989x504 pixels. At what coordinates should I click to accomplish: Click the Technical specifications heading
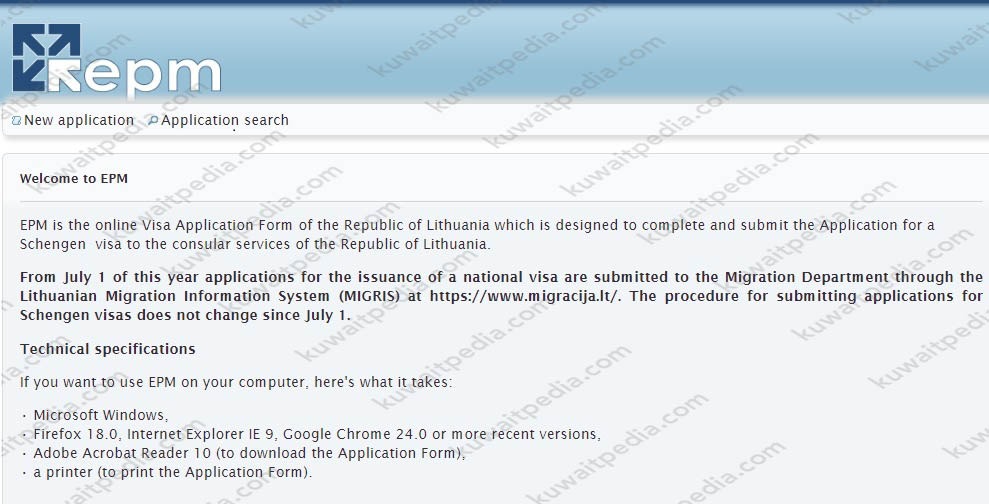[108, 349]
